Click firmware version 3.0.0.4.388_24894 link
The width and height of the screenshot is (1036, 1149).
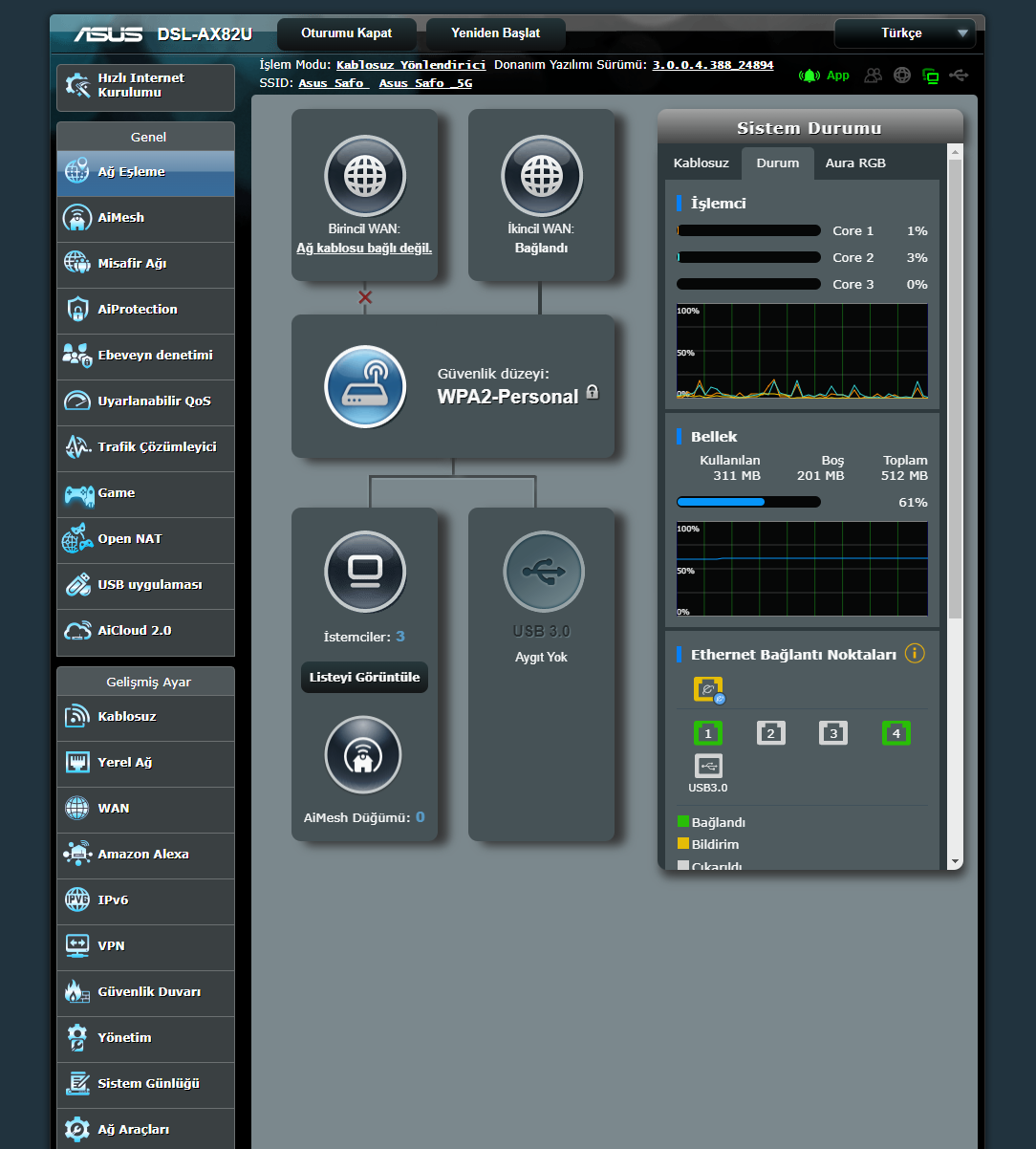tap(713, 65)
